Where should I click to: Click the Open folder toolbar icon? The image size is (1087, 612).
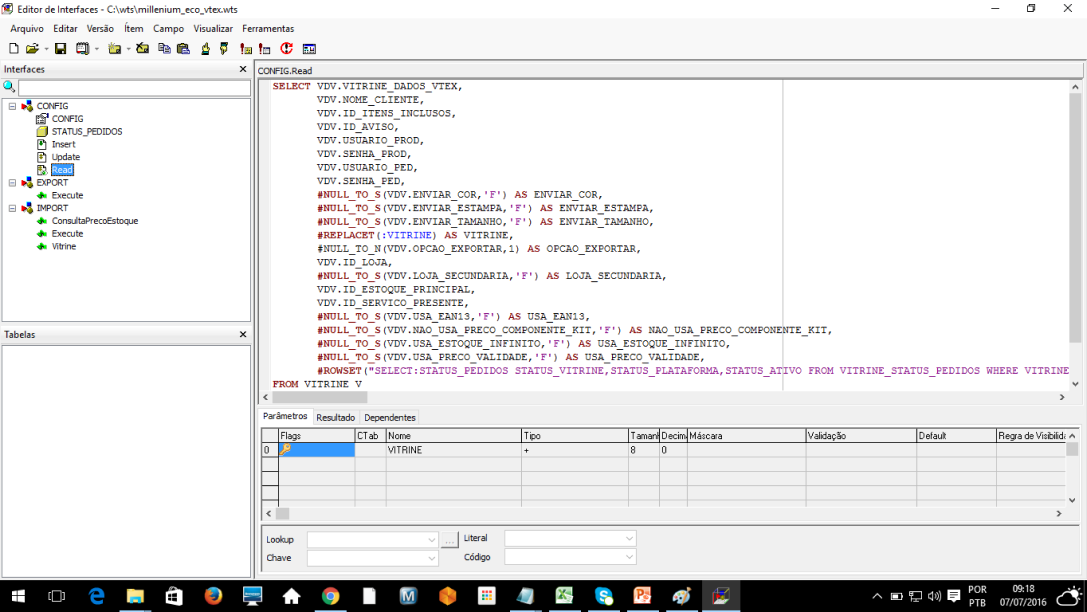[32, 48]
